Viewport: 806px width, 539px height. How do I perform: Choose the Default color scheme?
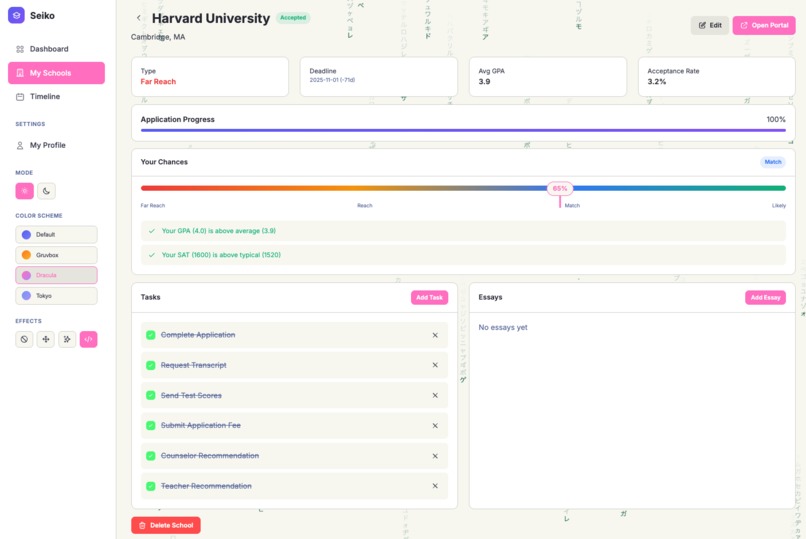(56, 234)
